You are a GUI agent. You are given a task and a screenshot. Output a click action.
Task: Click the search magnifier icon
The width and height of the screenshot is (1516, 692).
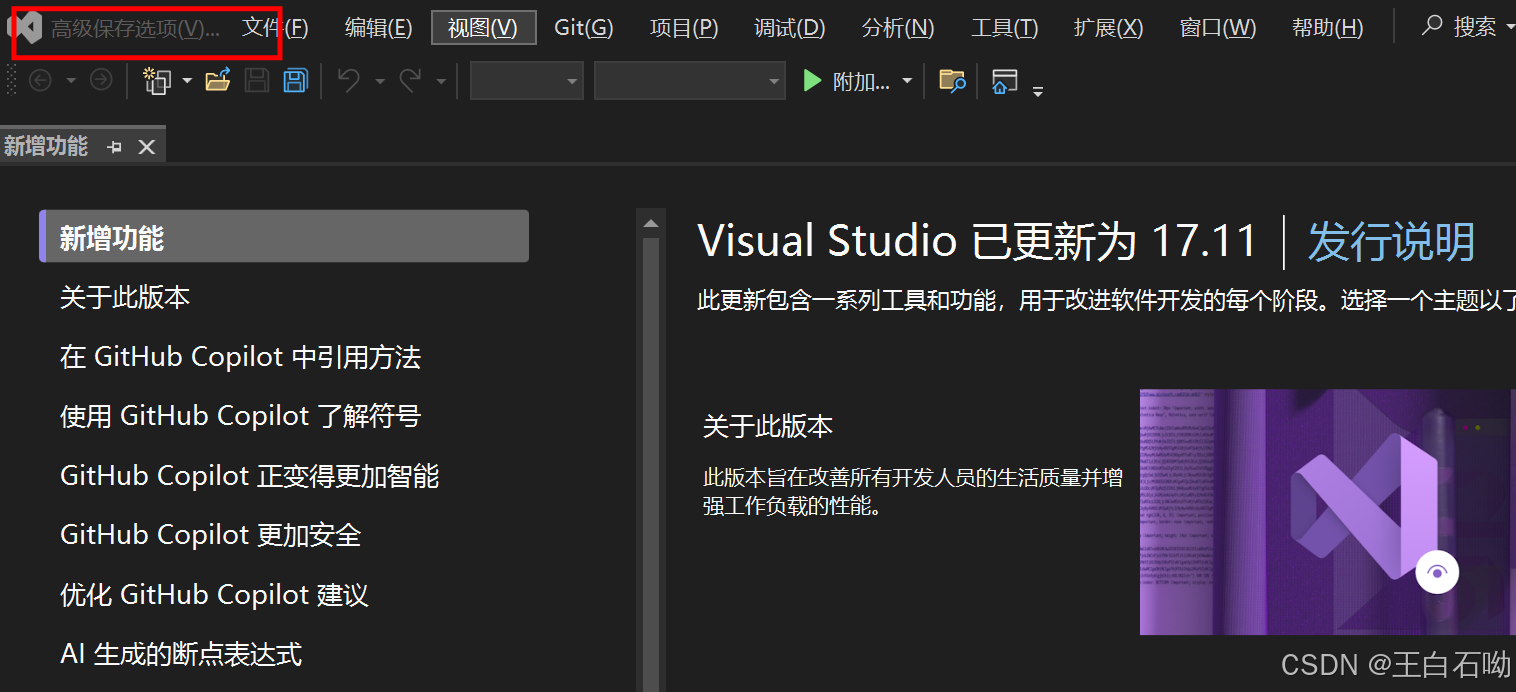click(x=1433, y=25)
